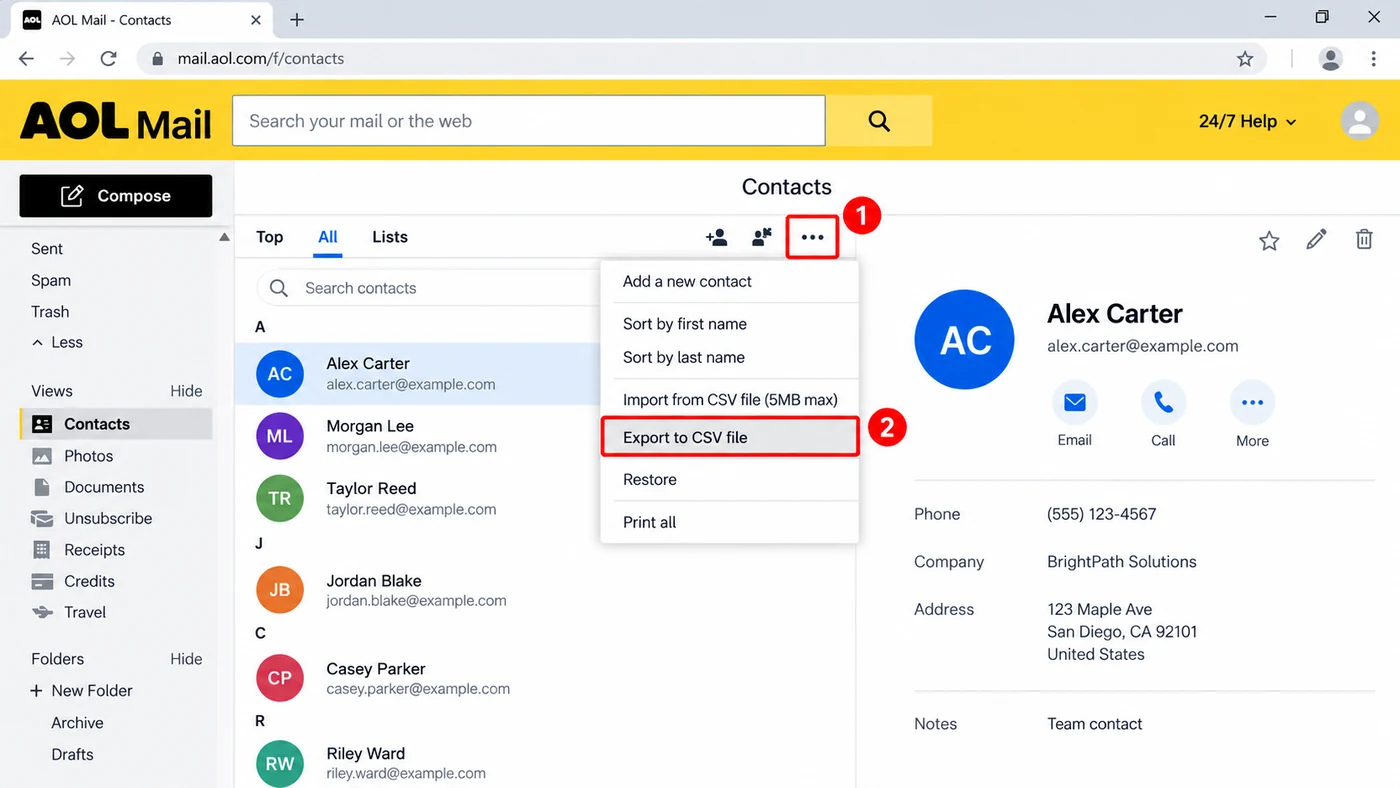Screen dimensions: 1400x788
Task: Select the Riley Ward contact row
Action: click(544, 763)
